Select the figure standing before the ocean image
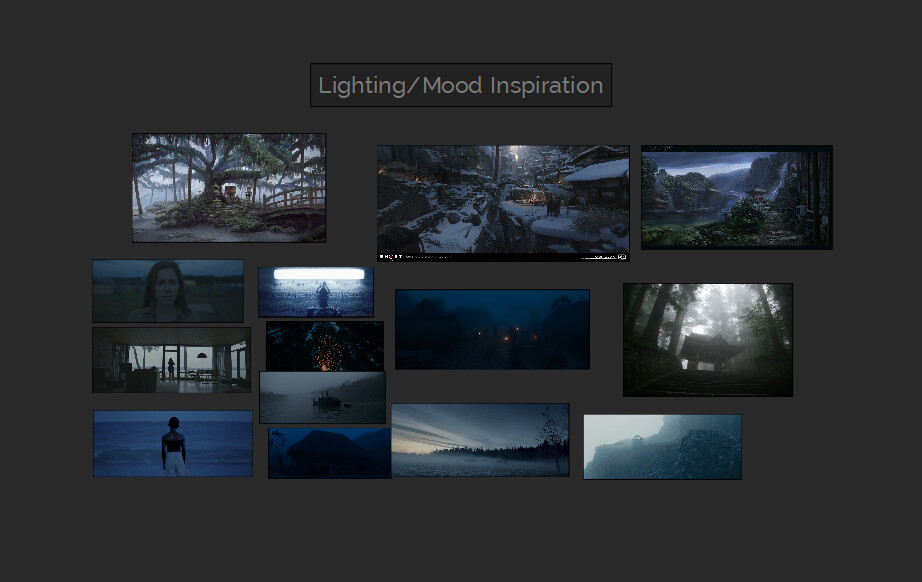 click(x=173, y=443)
